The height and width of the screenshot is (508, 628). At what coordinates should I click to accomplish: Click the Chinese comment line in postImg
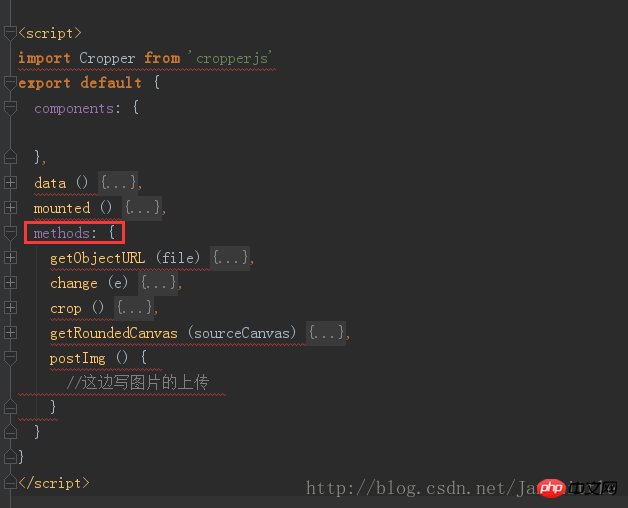pyautogui.click(x=137, y=383)
